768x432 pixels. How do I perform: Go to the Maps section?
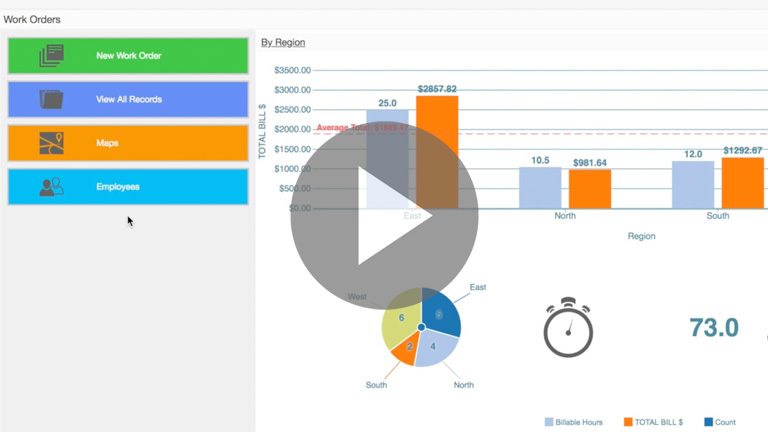pyautogui.click(x=128, y=143)
